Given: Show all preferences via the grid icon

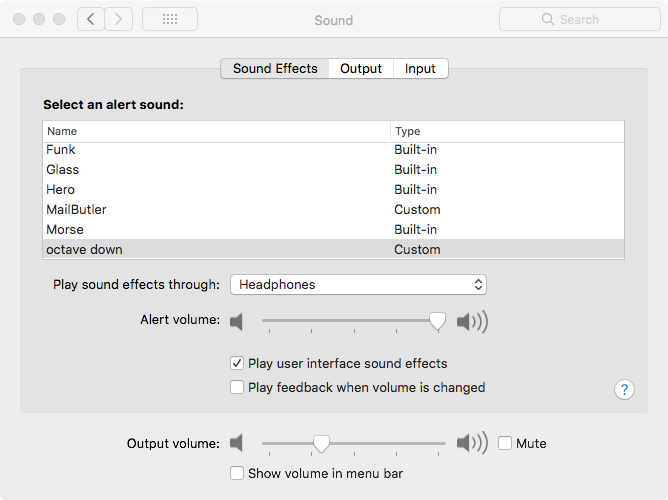Looking at the screenshot, I should tap(170, 19).
